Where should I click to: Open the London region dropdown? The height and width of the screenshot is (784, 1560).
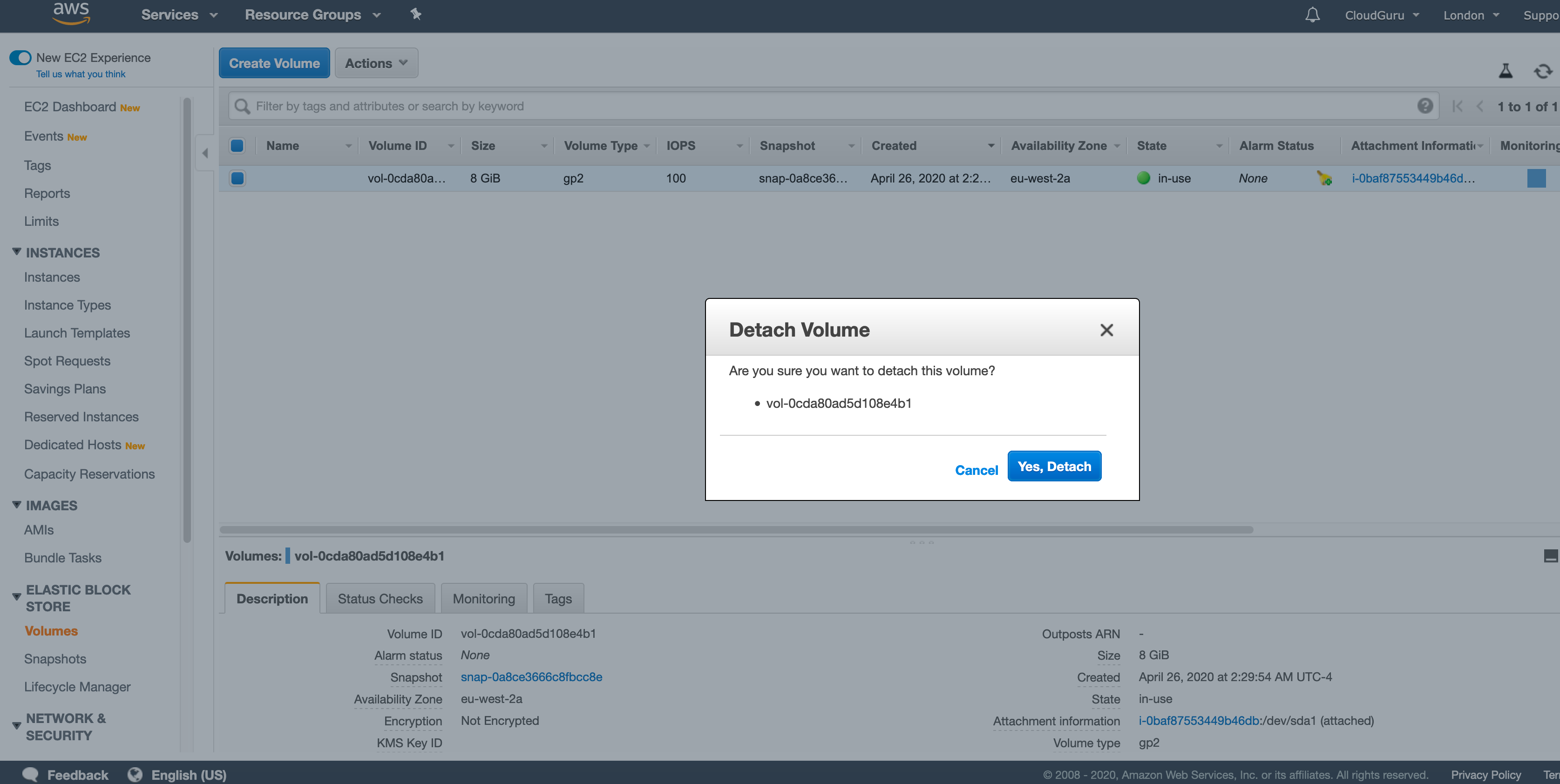(x=1471, y=15)
